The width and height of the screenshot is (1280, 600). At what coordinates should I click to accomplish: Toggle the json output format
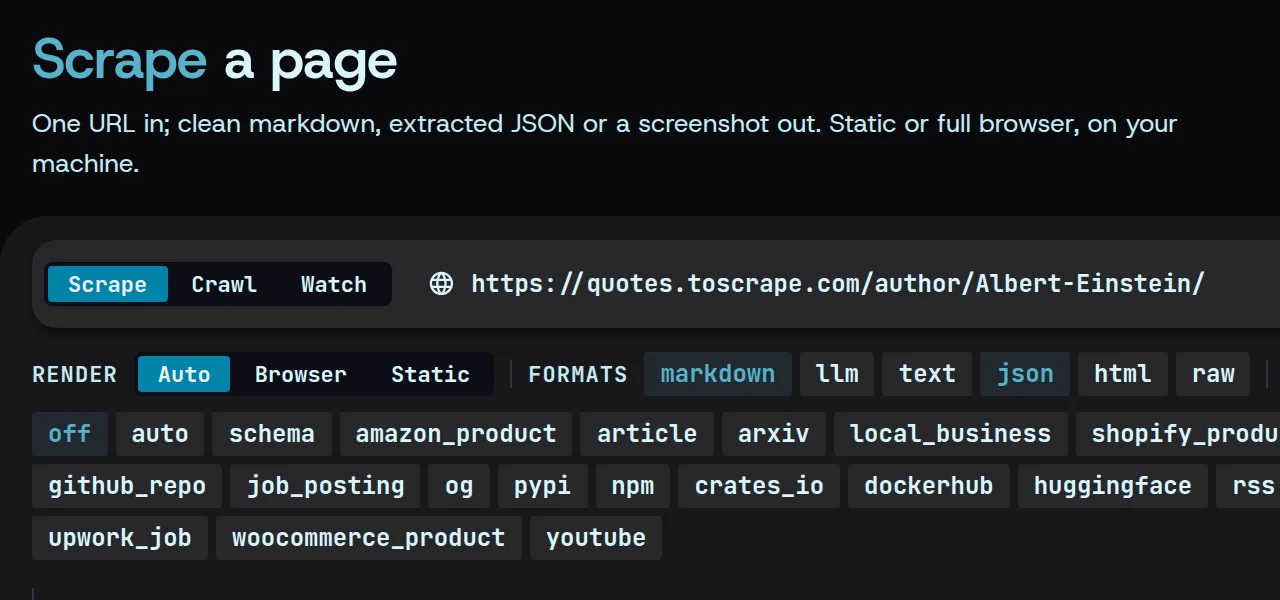click(x=1025, y=374)
